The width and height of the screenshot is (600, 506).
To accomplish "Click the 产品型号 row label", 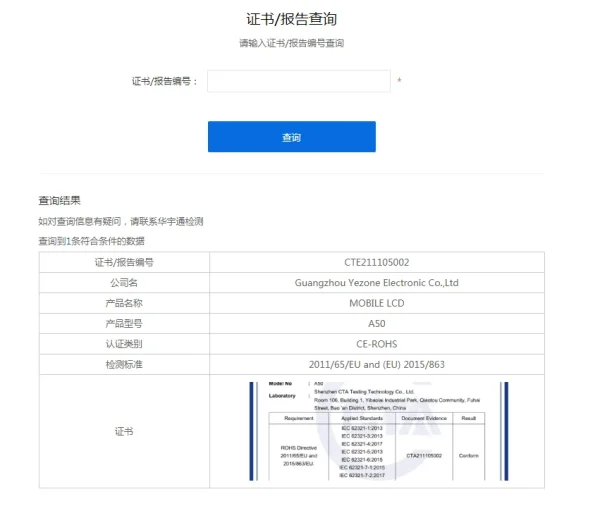I will click(124, 323).
